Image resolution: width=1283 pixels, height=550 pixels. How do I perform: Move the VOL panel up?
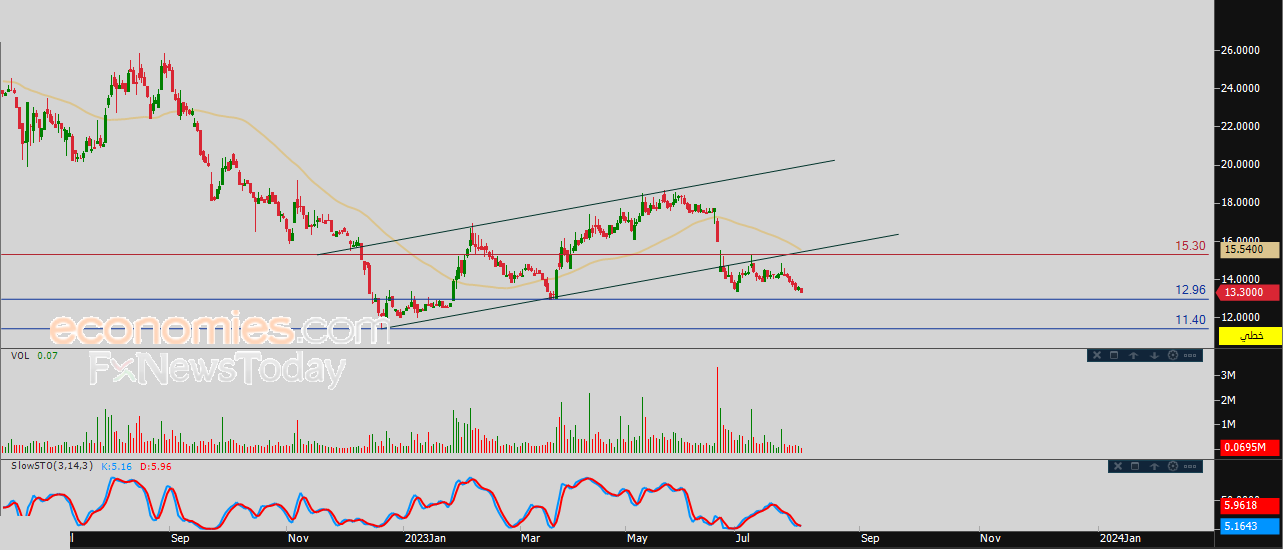pos(1134,355)
